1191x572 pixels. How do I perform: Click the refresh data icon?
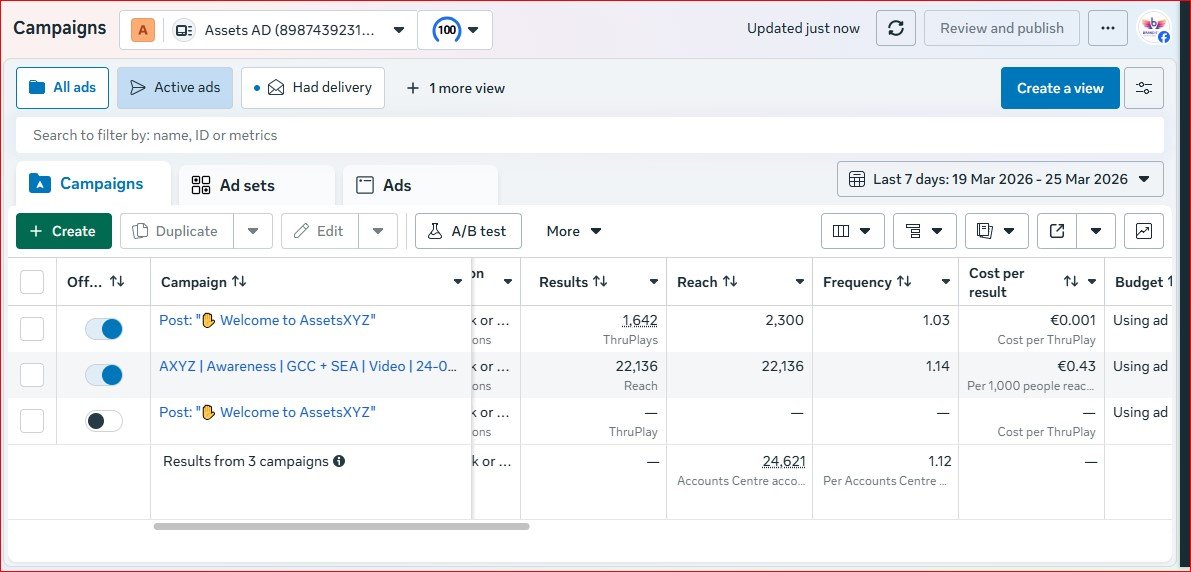pyautogui.click(x=895, y=29)
